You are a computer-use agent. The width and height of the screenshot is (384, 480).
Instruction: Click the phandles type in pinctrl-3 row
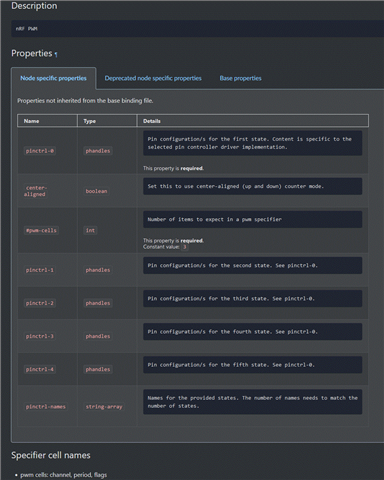(98, 336)
